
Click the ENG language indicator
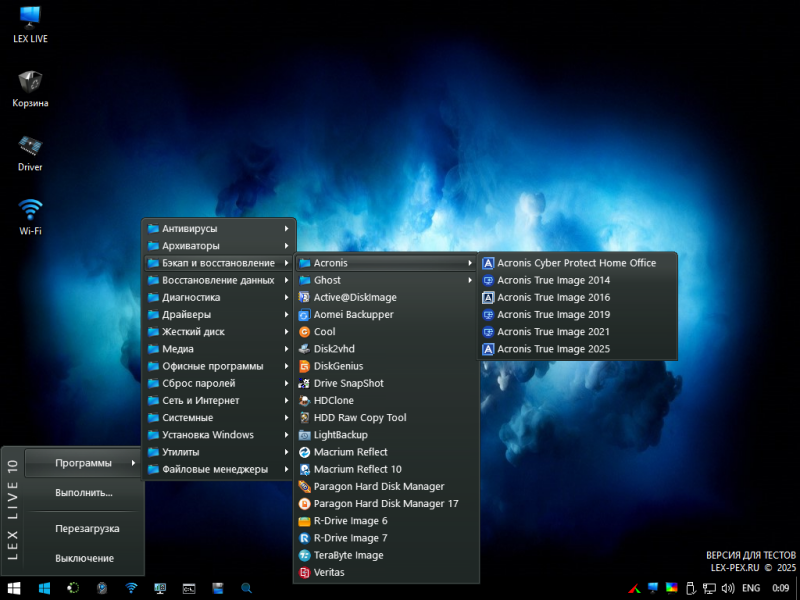coord(750,587)
